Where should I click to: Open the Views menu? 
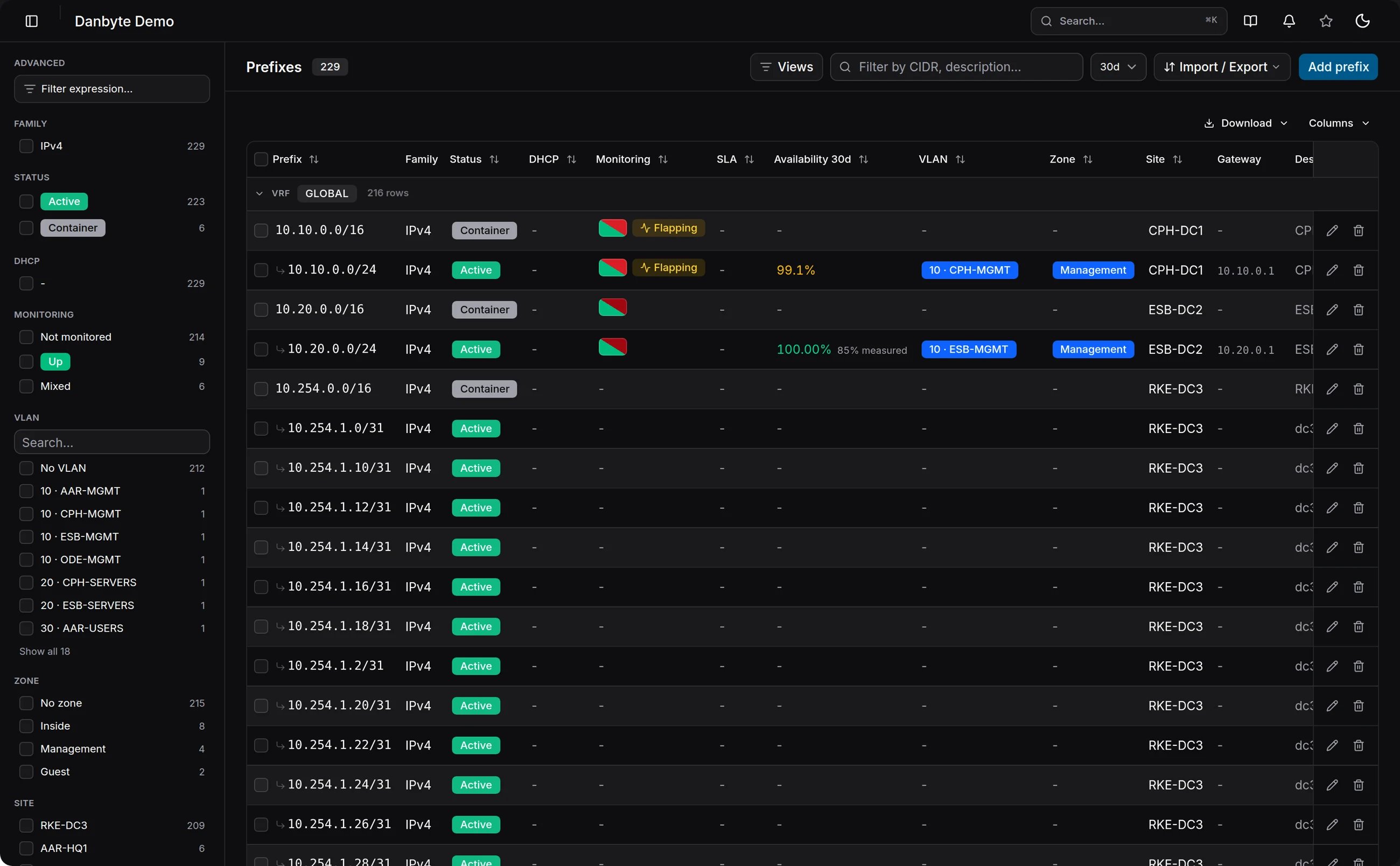point(786,67)
